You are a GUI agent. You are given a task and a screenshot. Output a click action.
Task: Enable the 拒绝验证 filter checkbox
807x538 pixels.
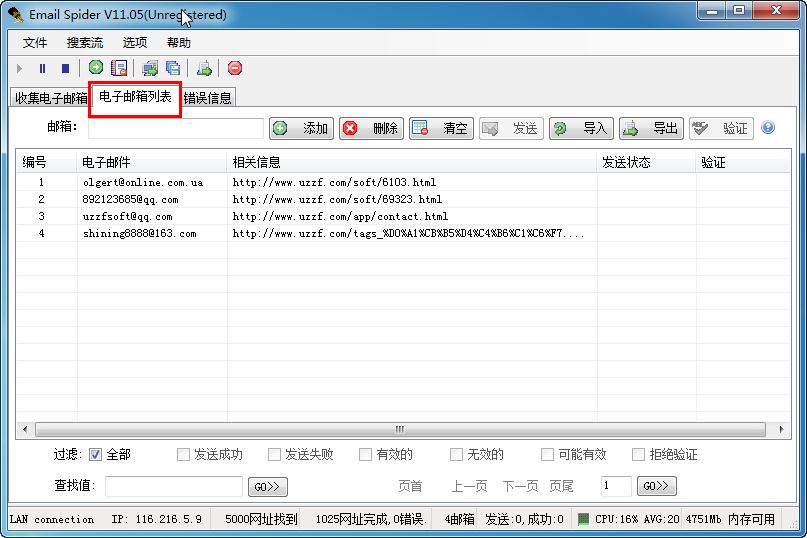pyautogui.click(x=638, y=455)
